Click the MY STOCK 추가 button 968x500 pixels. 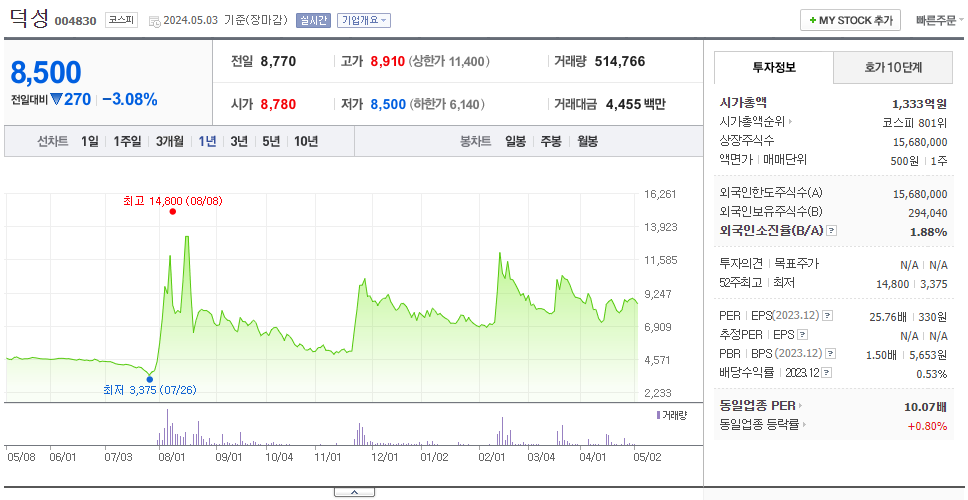(x=850, y=20)
